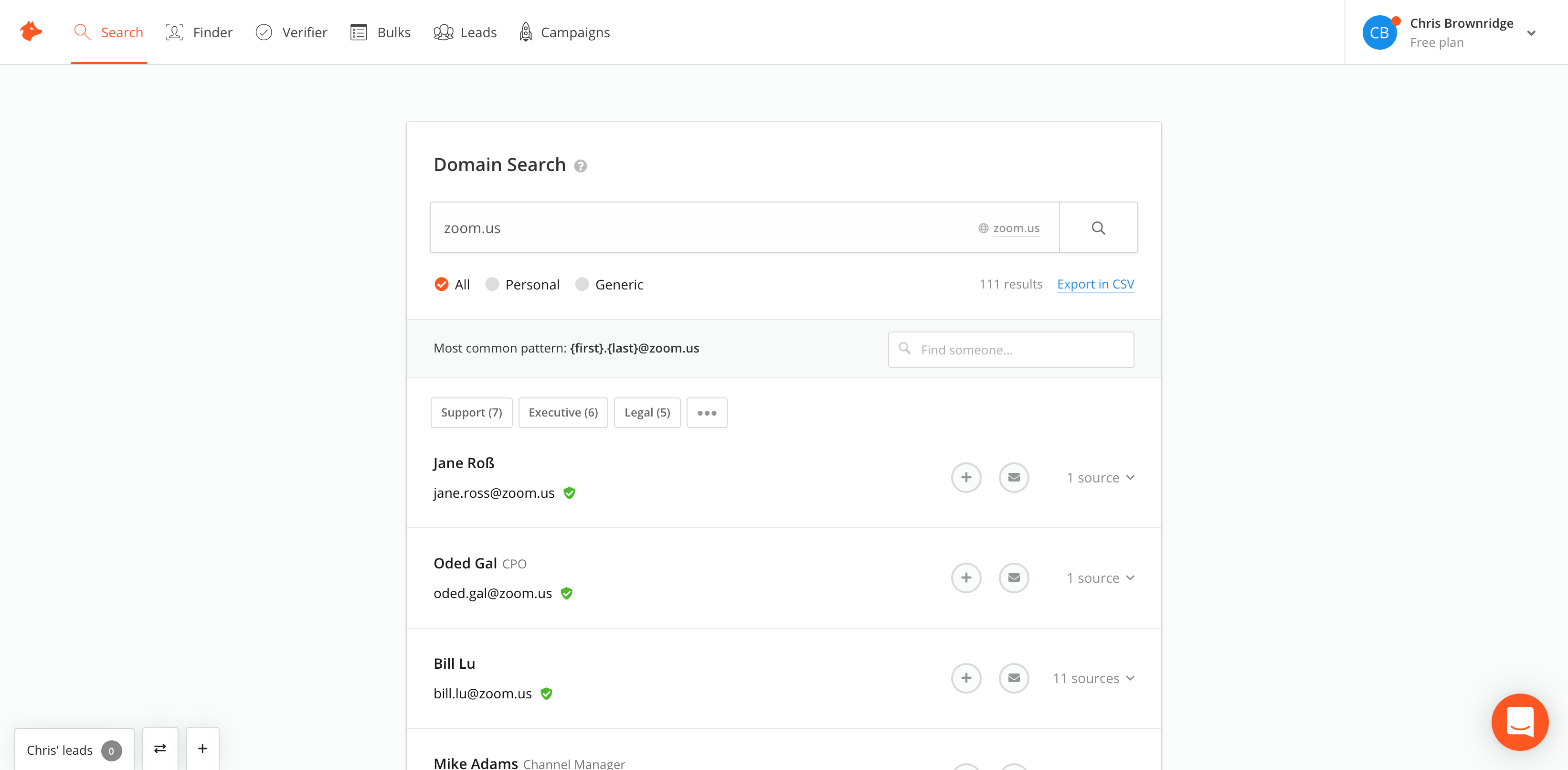Click the name Jane Roß
Image resolution: width=1568 pixels, height=770 pixels.
(464, 463)
